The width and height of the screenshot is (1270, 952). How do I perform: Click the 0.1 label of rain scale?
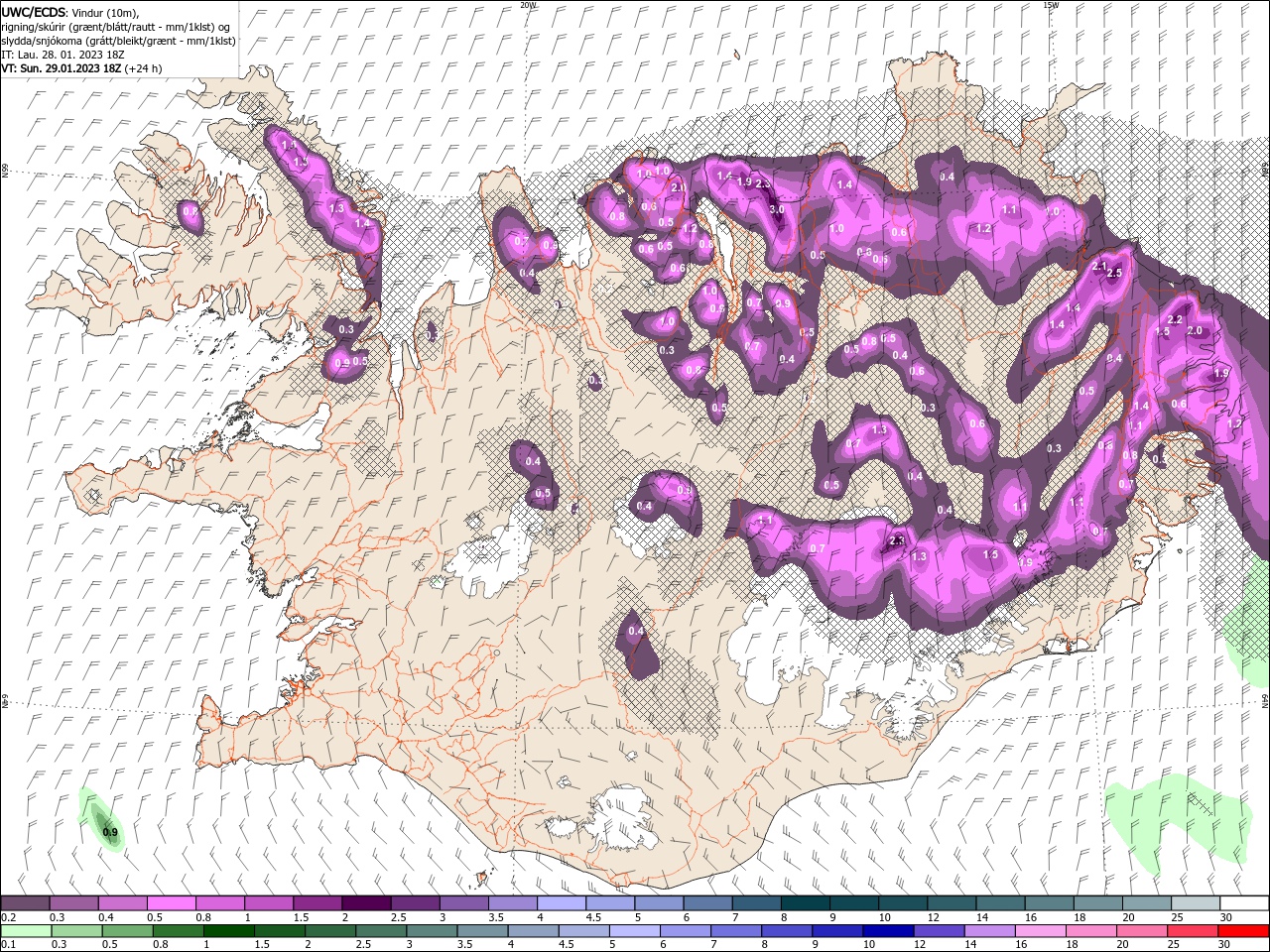pyautogui.click(x=8, y=945)
